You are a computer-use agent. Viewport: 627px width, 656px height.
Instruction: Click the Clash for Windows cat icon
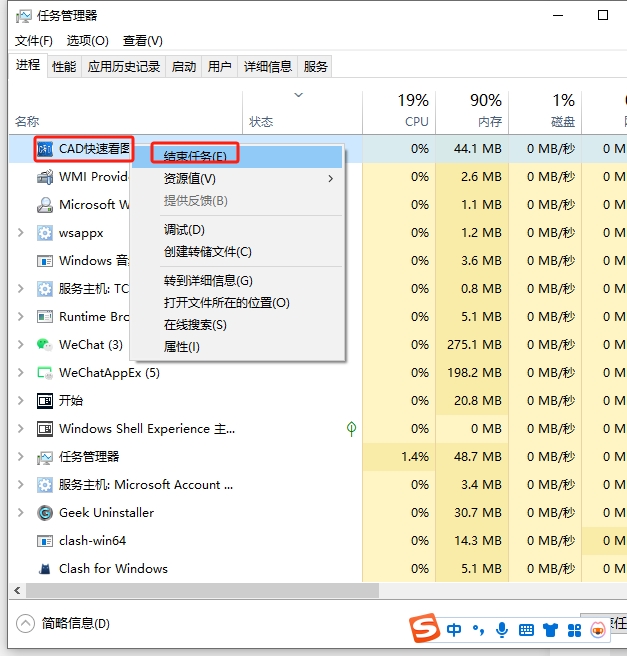(x=45, y=569)
